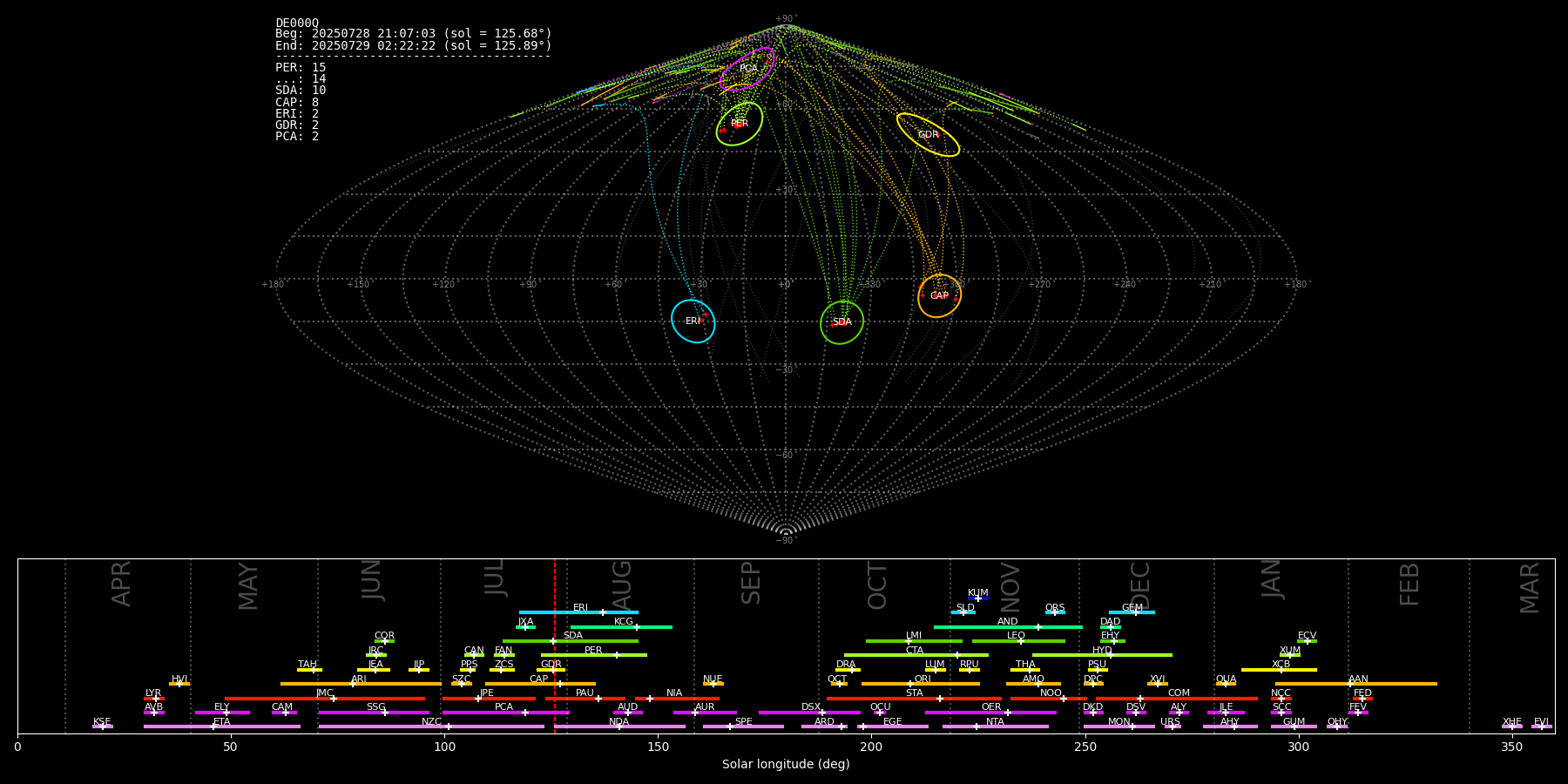Select the 'ERI: 2' legend entry
Screen dimensions: 1568x784
(x=297, y=113)
